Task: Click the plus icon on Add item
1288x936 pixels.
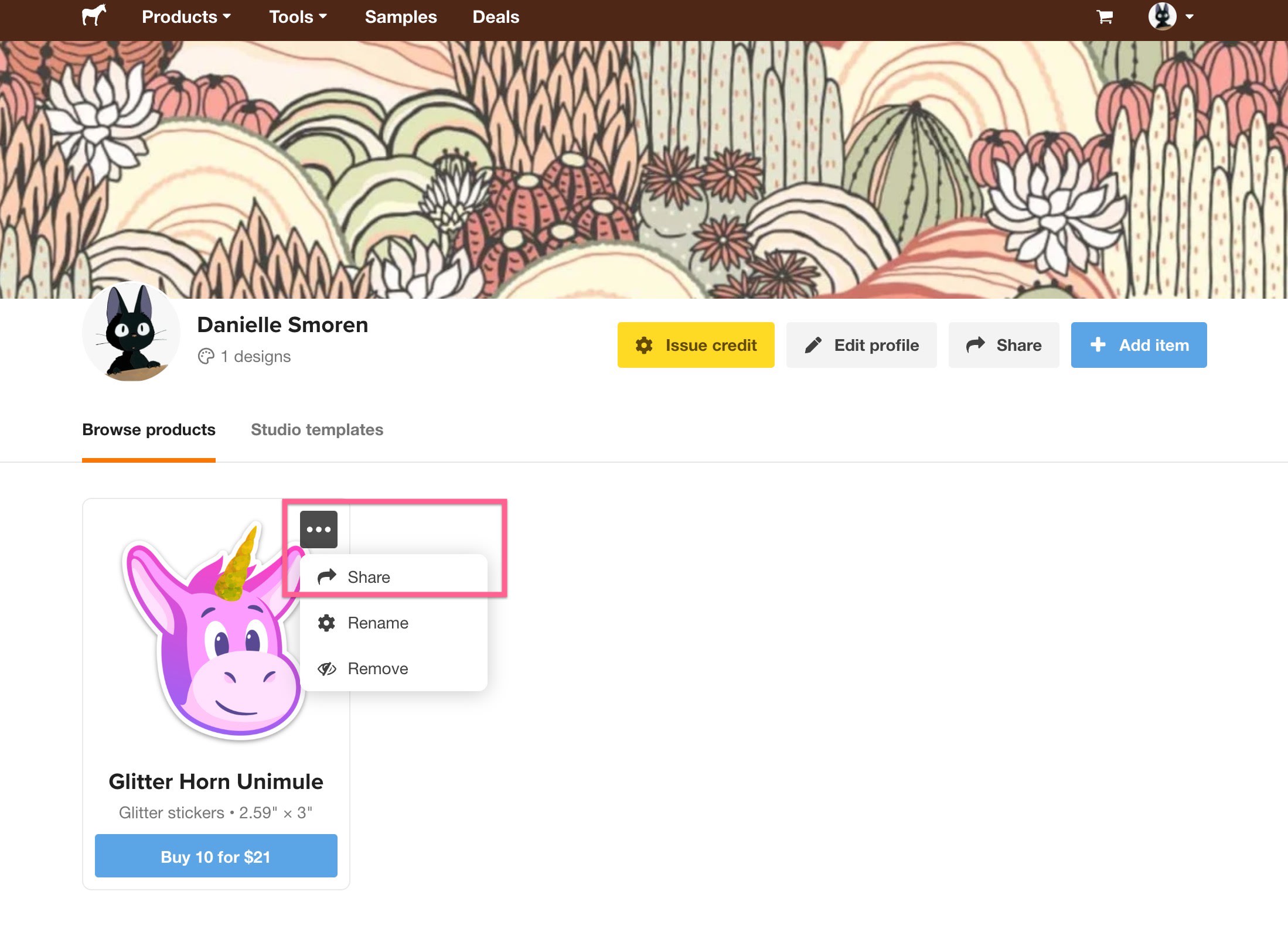Action: 1098,345
